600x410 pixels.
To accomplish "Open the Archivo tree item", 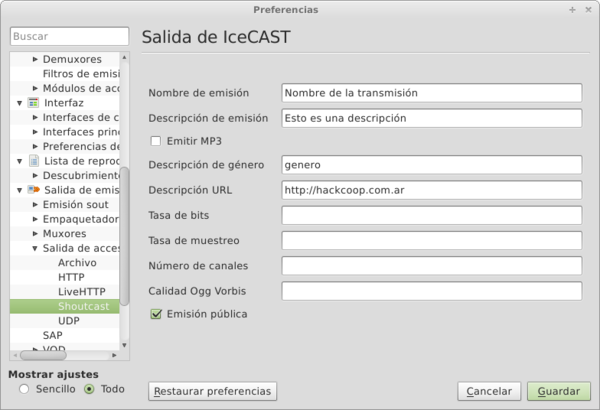I will pos(77,263).
